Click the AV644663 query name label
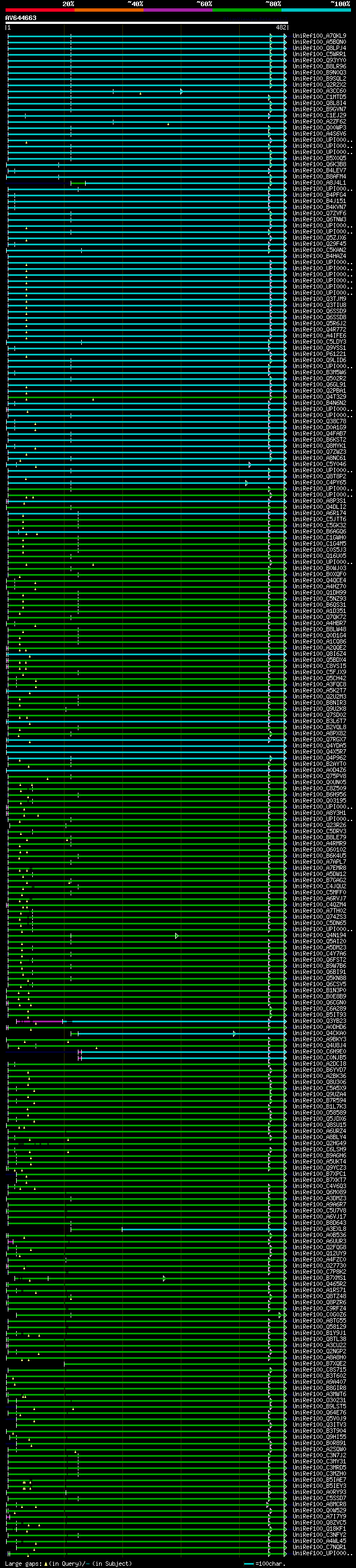356x1568 pixels. [x=21, y=18]
